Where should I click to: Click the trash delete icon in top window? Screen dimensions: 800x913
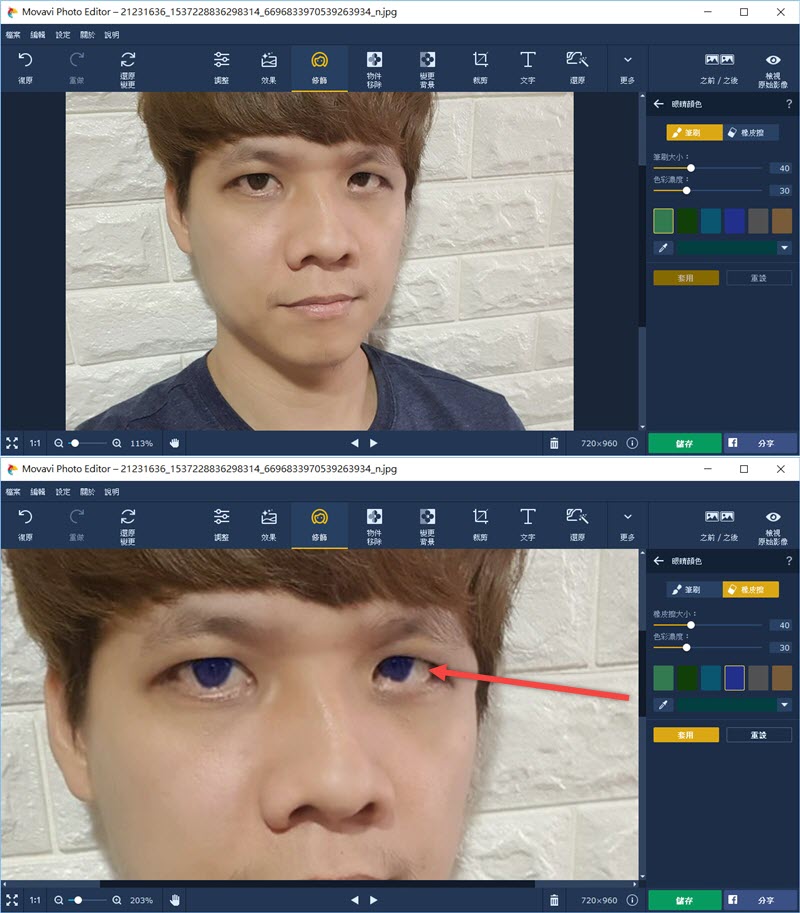(x=554, y=443)
